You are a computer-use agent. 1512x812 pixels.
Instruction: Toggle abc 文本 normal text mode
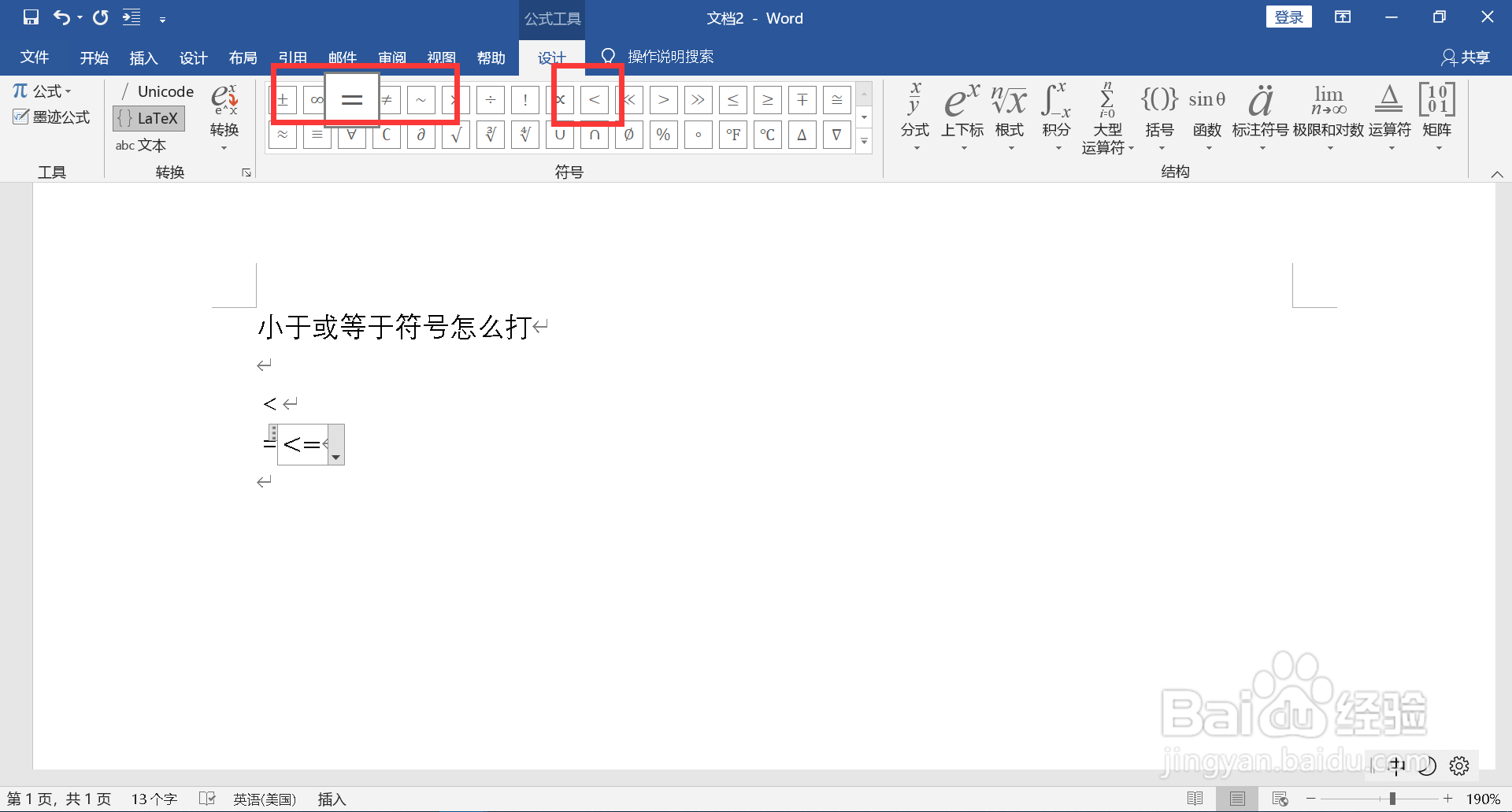(x=141, y=145)
